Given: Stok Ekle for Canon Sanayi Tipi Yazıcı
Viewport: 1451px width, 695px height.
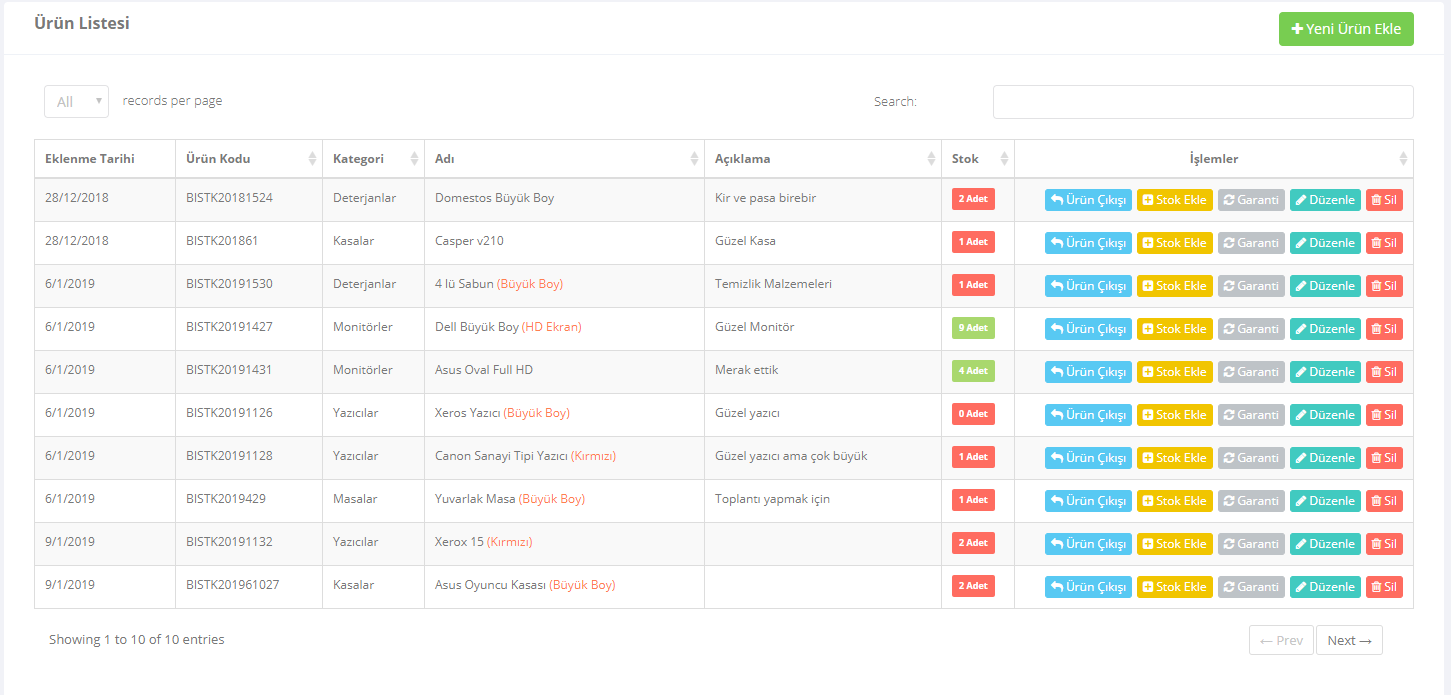Looking at the screenshot, I should (1174, 458).
